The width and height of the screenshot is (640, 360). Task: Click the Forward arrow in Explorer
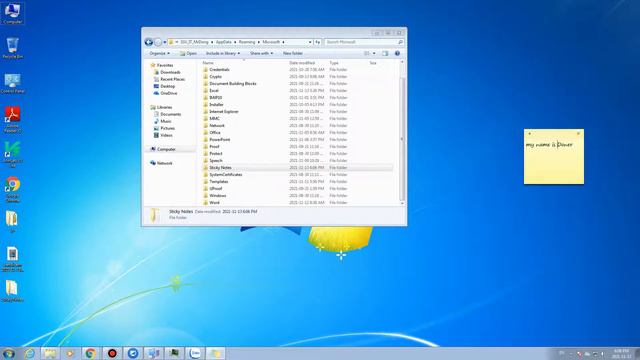(158, 42)
